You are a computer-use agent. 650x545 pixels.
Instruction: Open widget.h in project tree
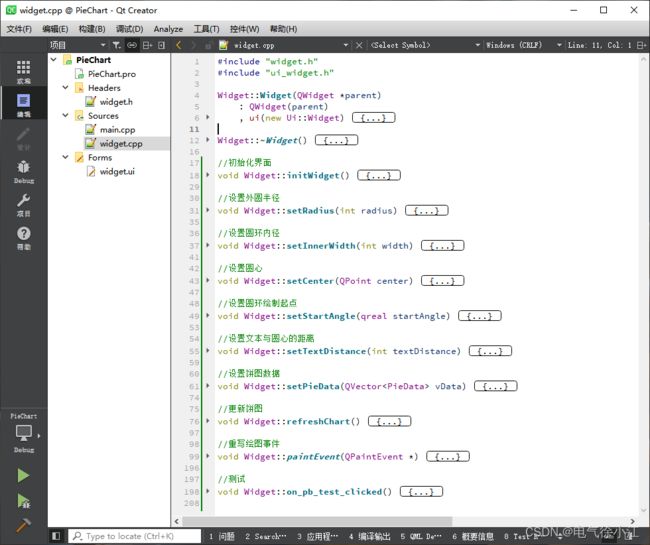tap(116, 102)
